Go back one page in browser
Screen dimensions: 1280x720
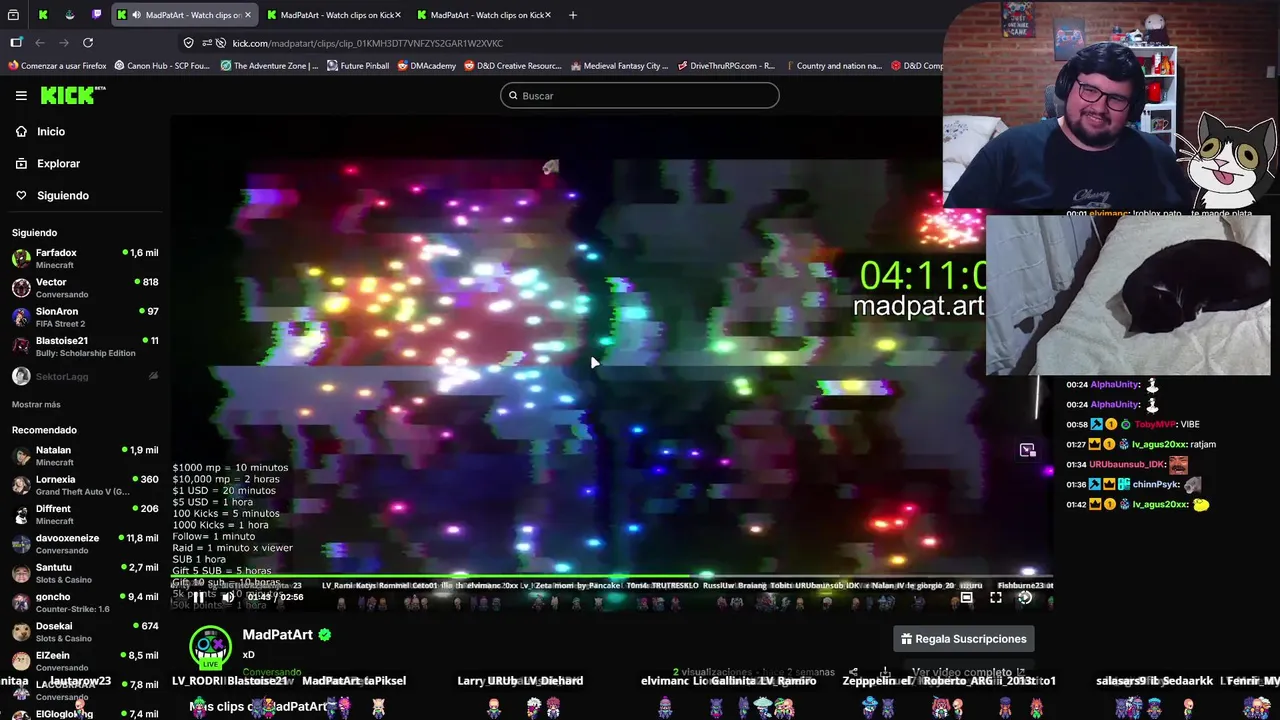tap(40, 43)
